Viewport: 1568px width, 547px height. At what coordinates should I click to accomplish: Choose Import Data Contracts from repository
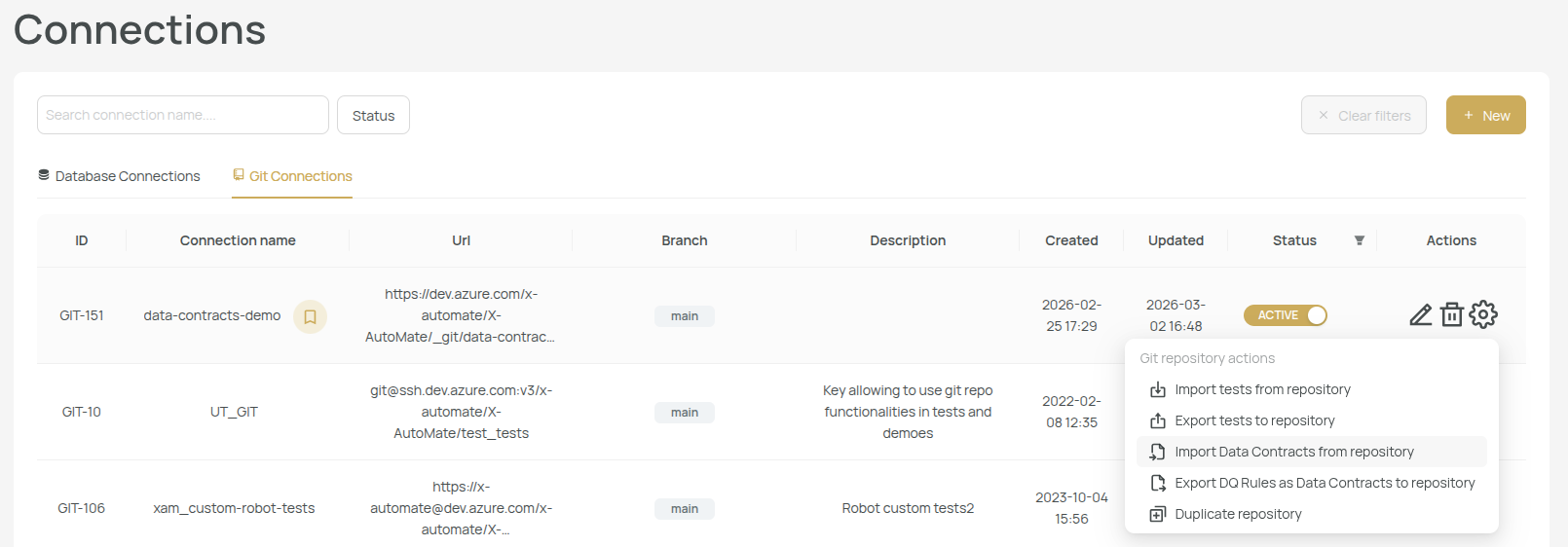click(x=1293, y=452)
